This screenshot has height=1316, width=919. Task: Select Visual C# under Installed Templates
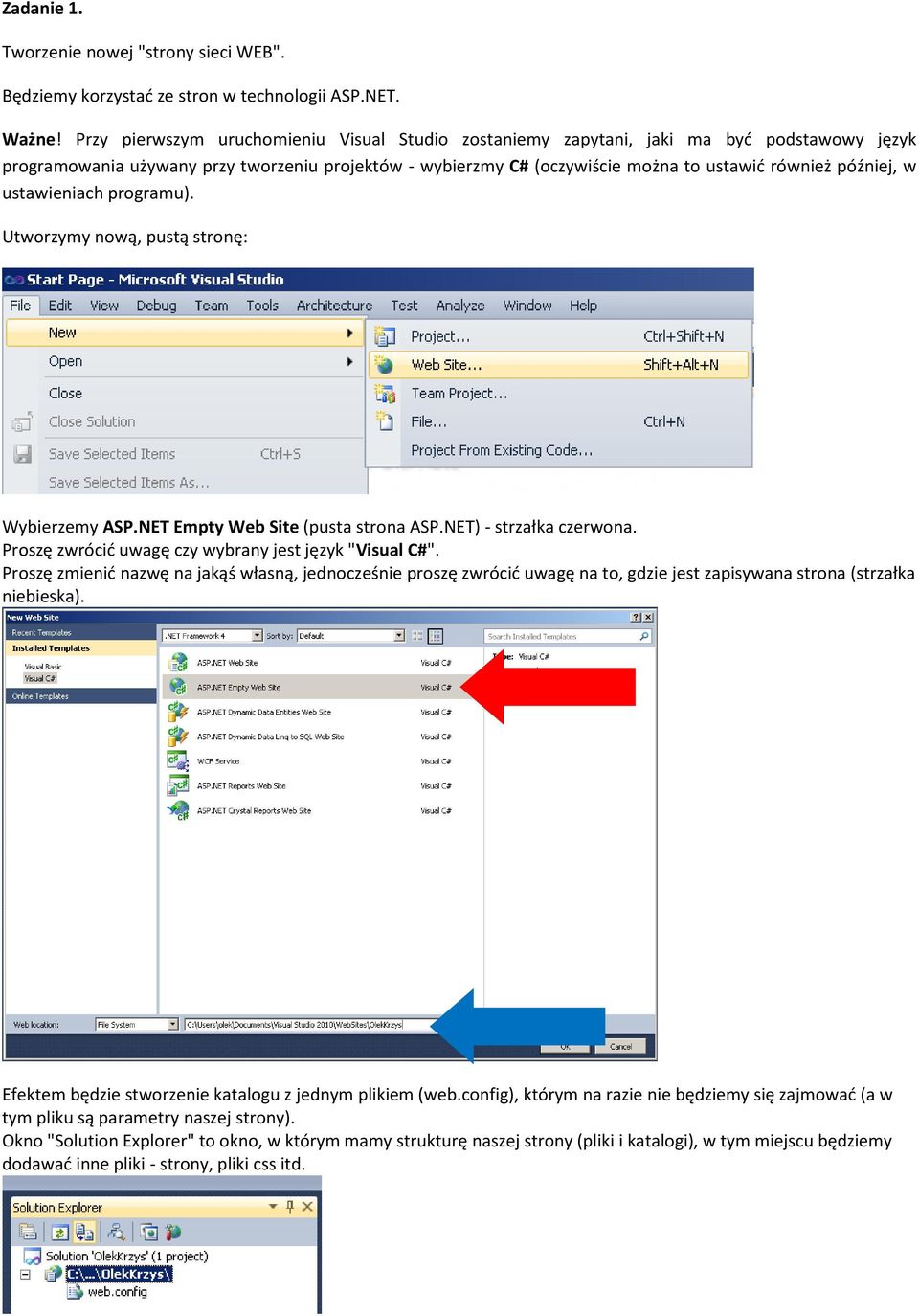(39, 678)
